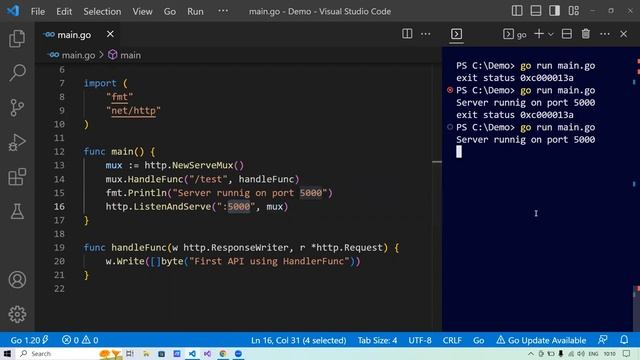The height and width of the screenshot is (360, 640).
Task: Click the handleFunc definition on line 19
Action: (x=139, y=248)
